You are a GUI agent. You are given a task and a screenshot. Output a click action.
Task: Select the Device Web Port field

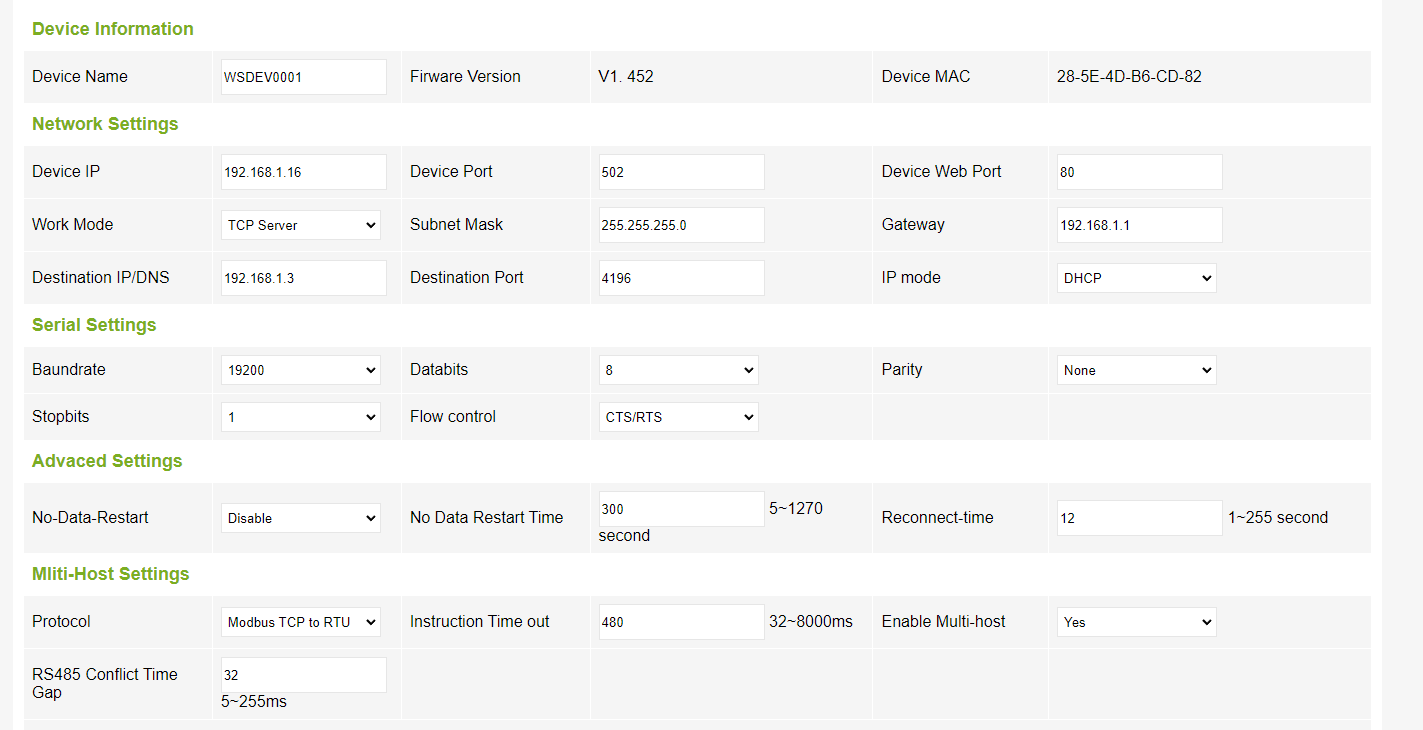point(1139,172)
